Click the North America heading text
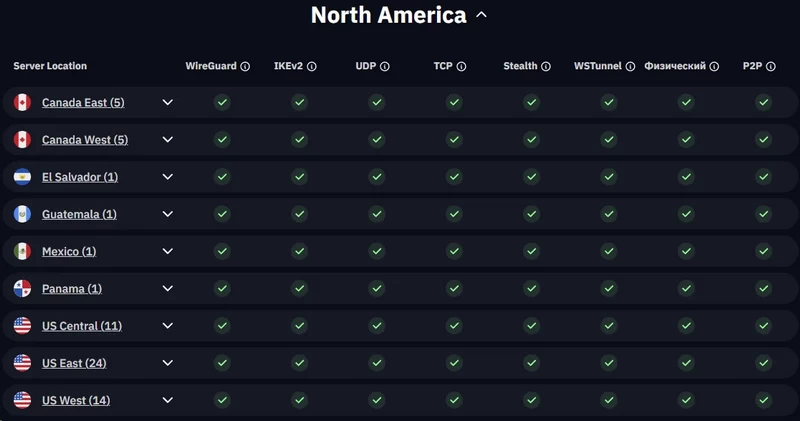Viewport: 800px width, 421px height. coord(389,15)
